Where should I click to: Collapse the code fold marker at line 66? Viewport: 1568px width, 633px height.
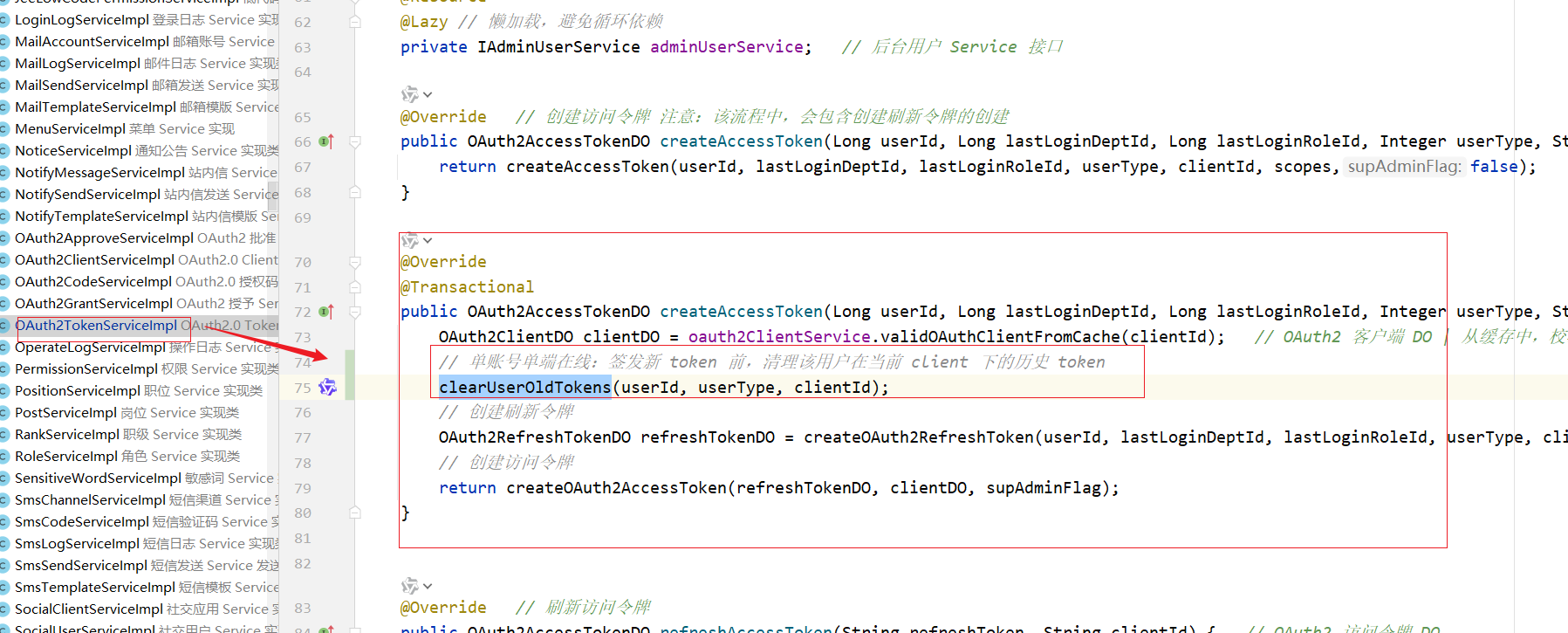[355, 141]
